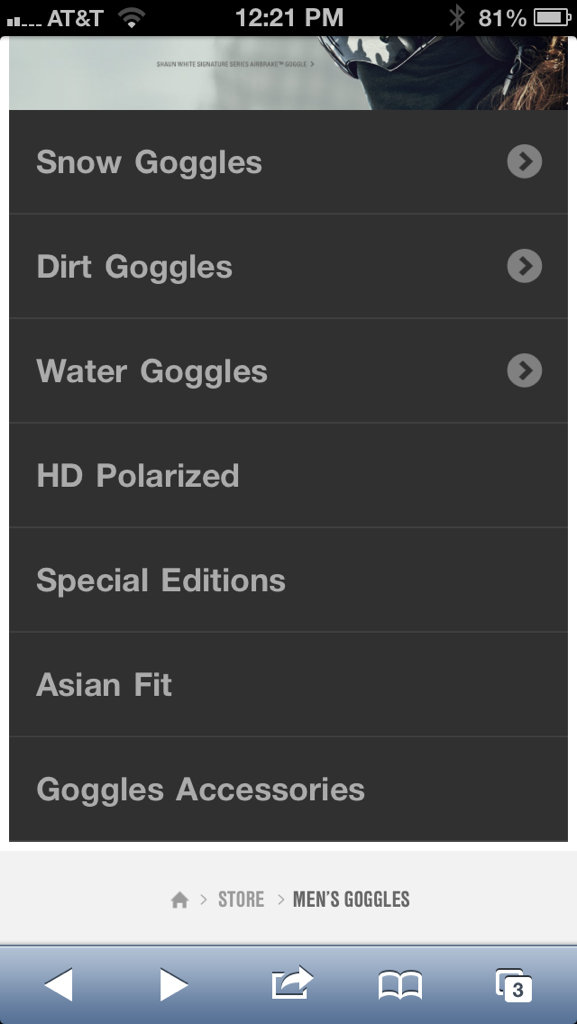577x1024 pixels.
Task: Tap the battery indicator icon
Action: pyautogui.click(x=553, y=18)
